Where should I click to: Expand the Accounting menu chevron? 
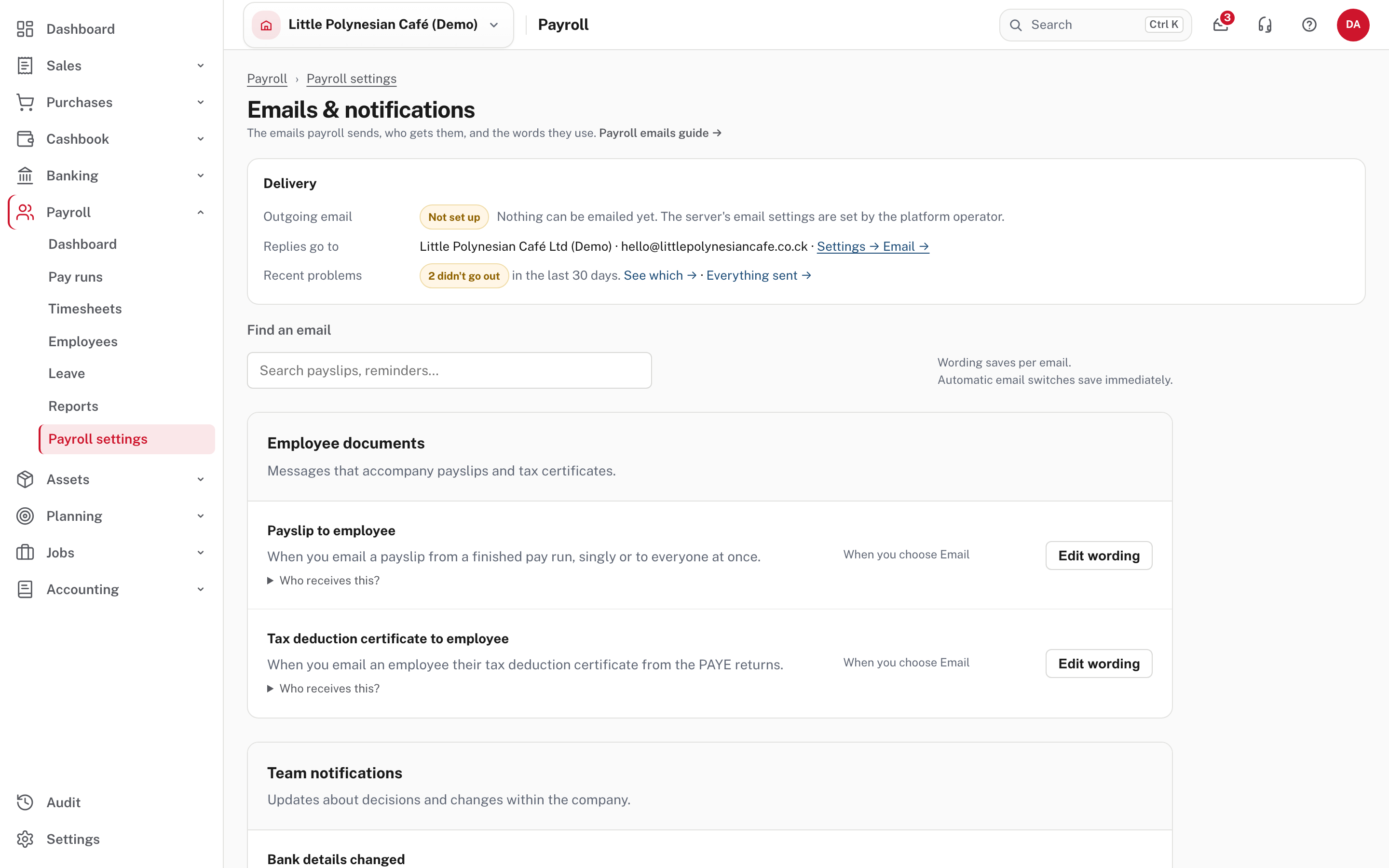201,590
